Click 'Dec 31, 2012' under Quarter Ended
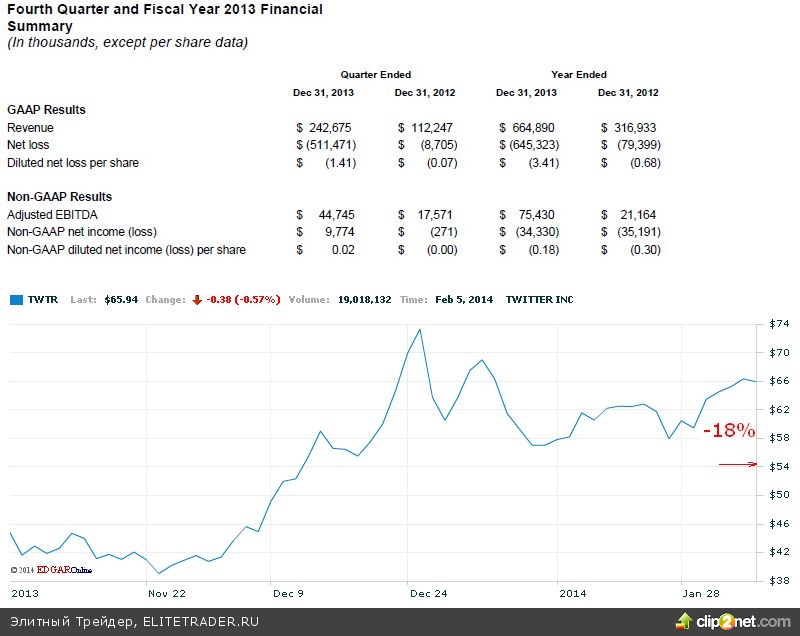Screen dimensions: 800x636 424,93
